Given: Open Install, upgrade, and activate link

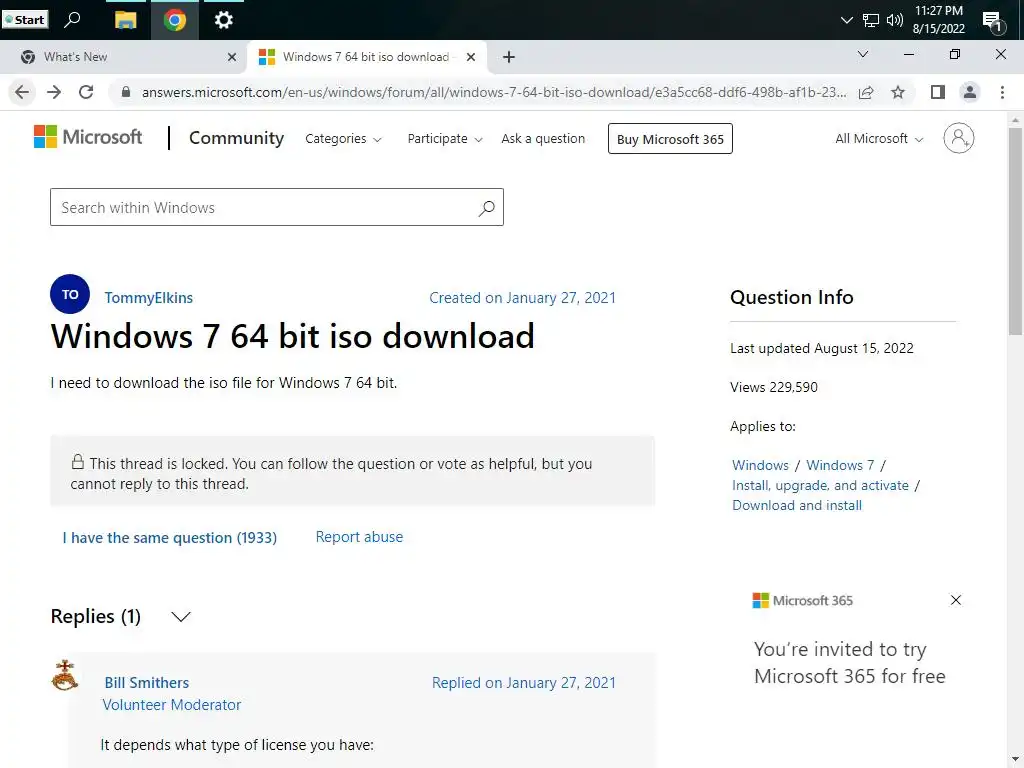Looking at the screenshot, I should click(x=820, y=485).
